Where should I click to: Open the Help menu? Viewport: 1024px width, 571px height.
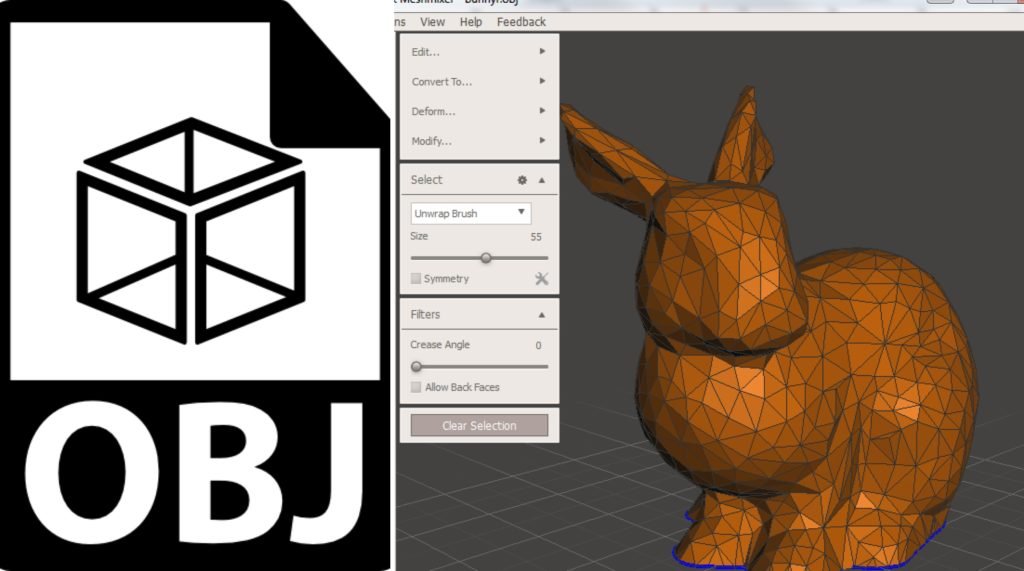[x=471, y=22]
